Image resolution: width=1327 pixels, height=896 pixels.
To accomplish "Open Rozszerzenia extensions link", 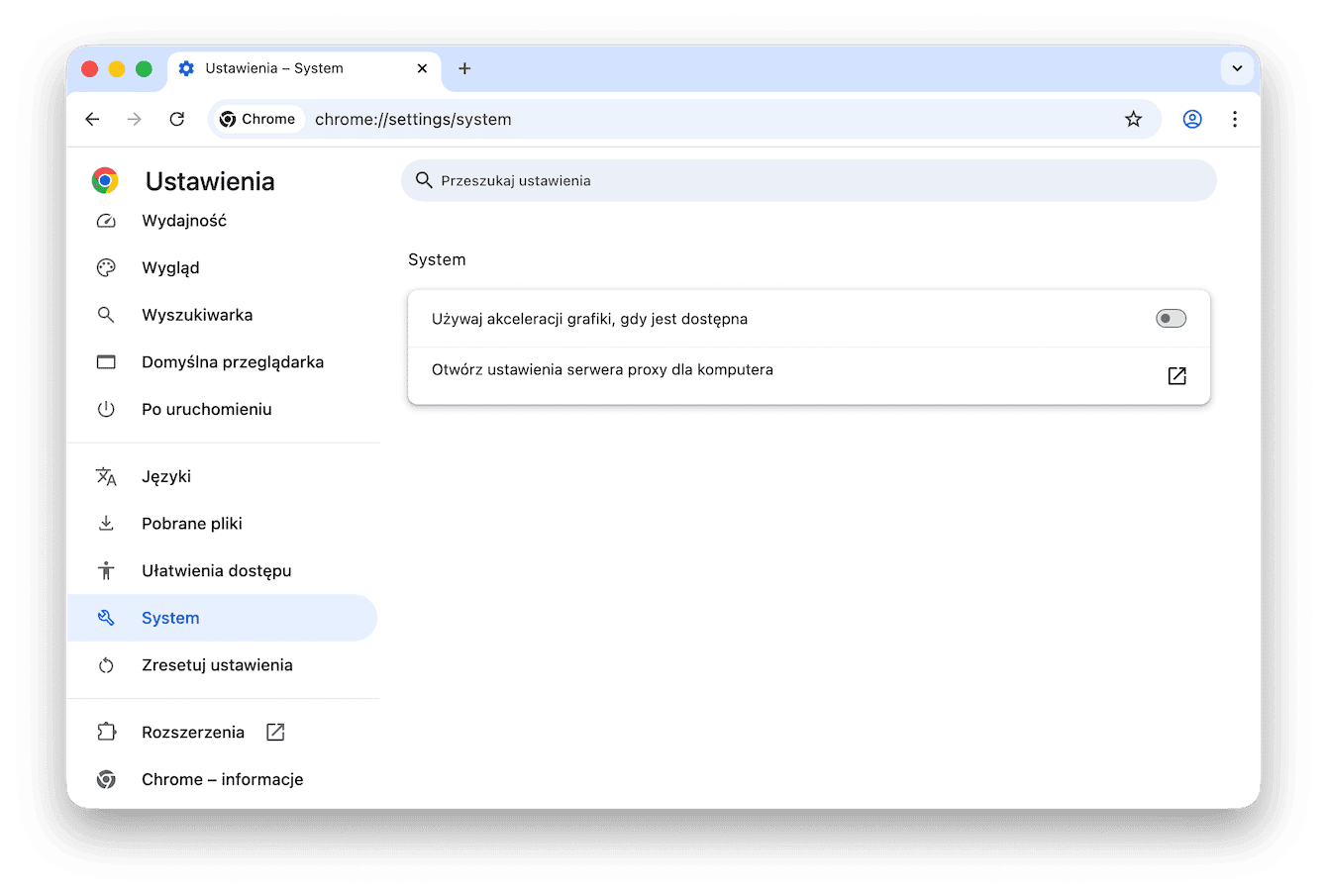I will click(193, 732).
